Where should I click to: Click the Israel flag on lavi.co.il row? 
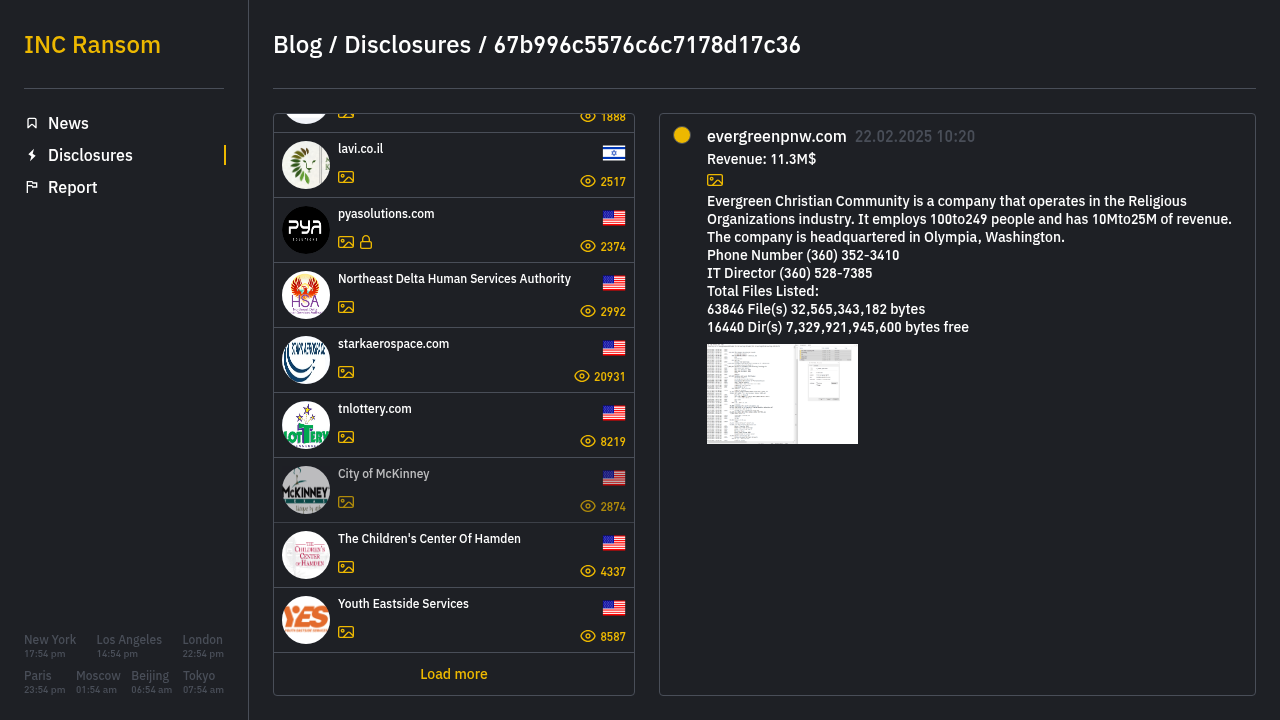pos(614,153)
